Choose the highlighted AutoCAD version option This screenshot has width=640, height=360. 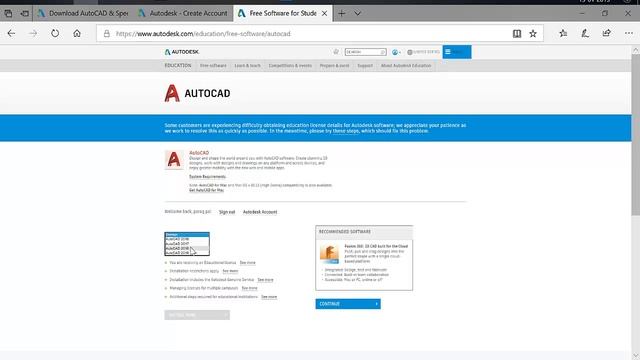point(187,248)
